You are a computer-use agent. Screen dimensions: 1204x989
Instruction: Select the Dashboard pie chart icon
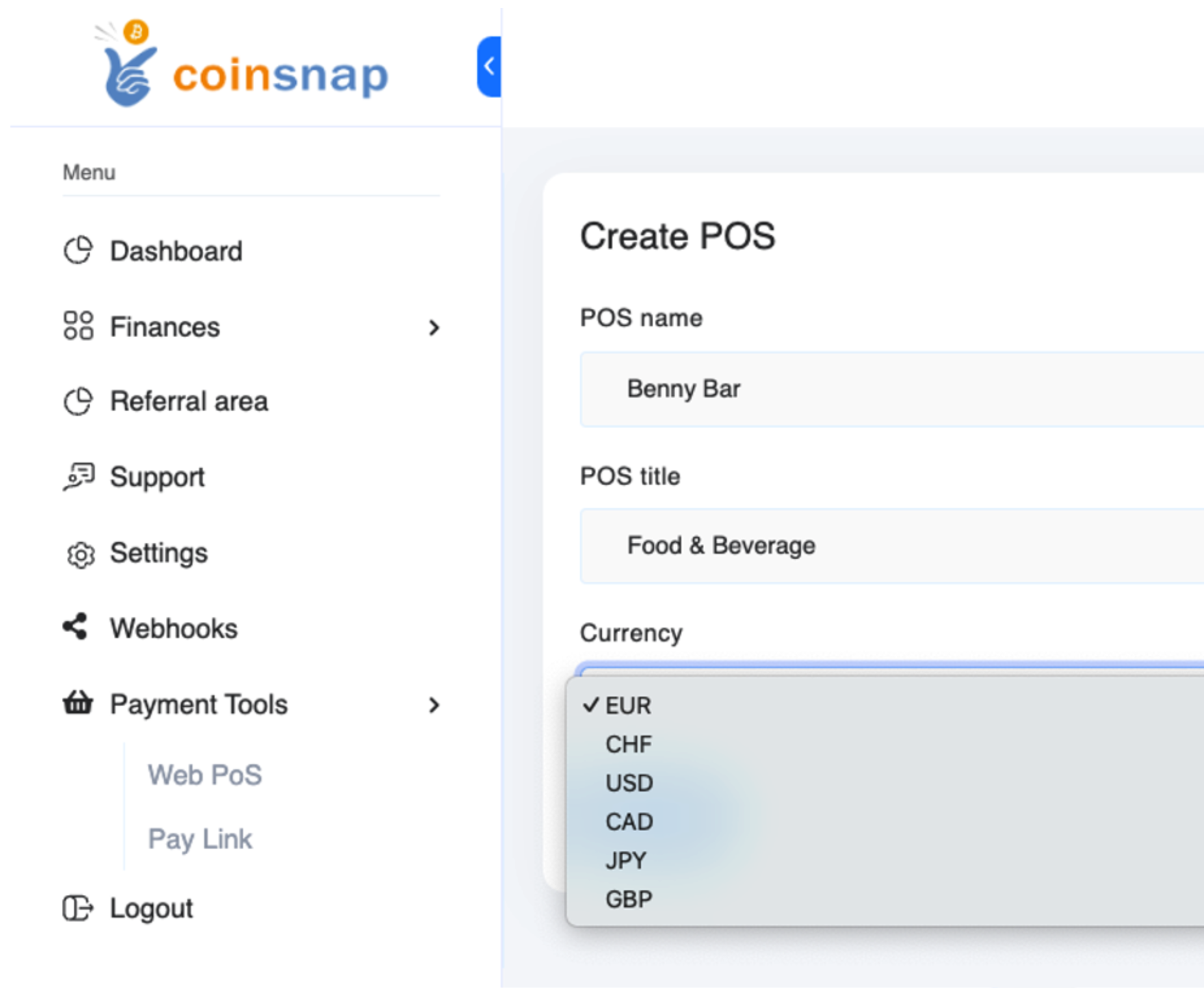(77, 250)
